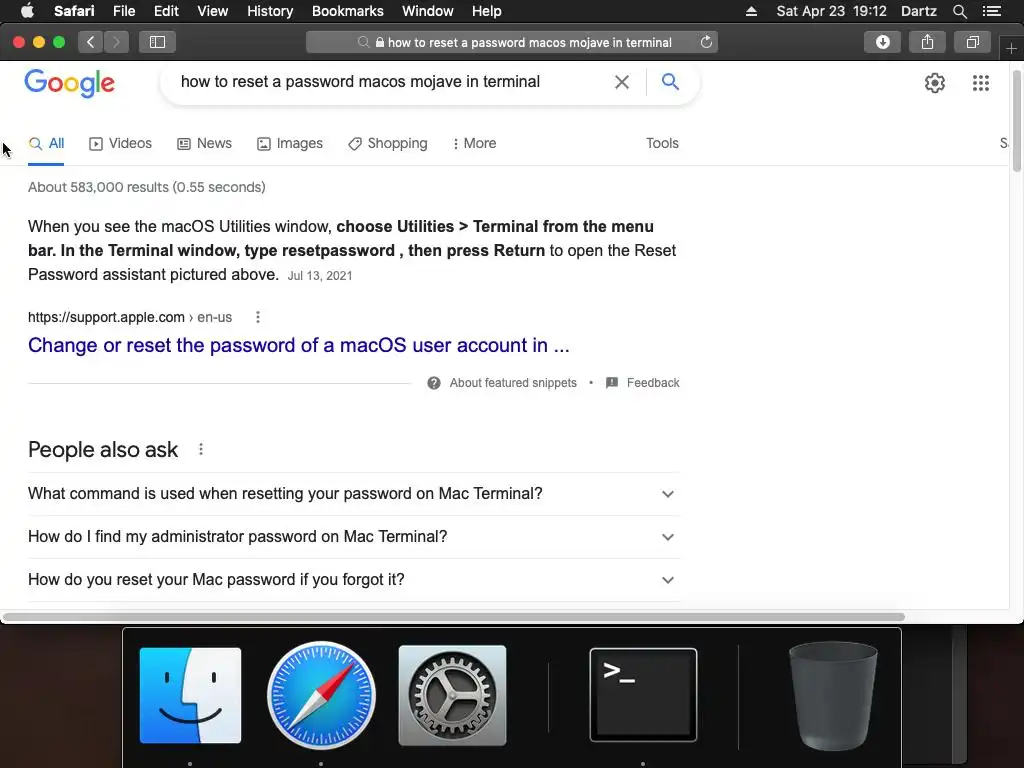Click the Share icon in Safari toolbar
The height and width of the screenshot is (768, 1024).
click(x=927, y=42)
